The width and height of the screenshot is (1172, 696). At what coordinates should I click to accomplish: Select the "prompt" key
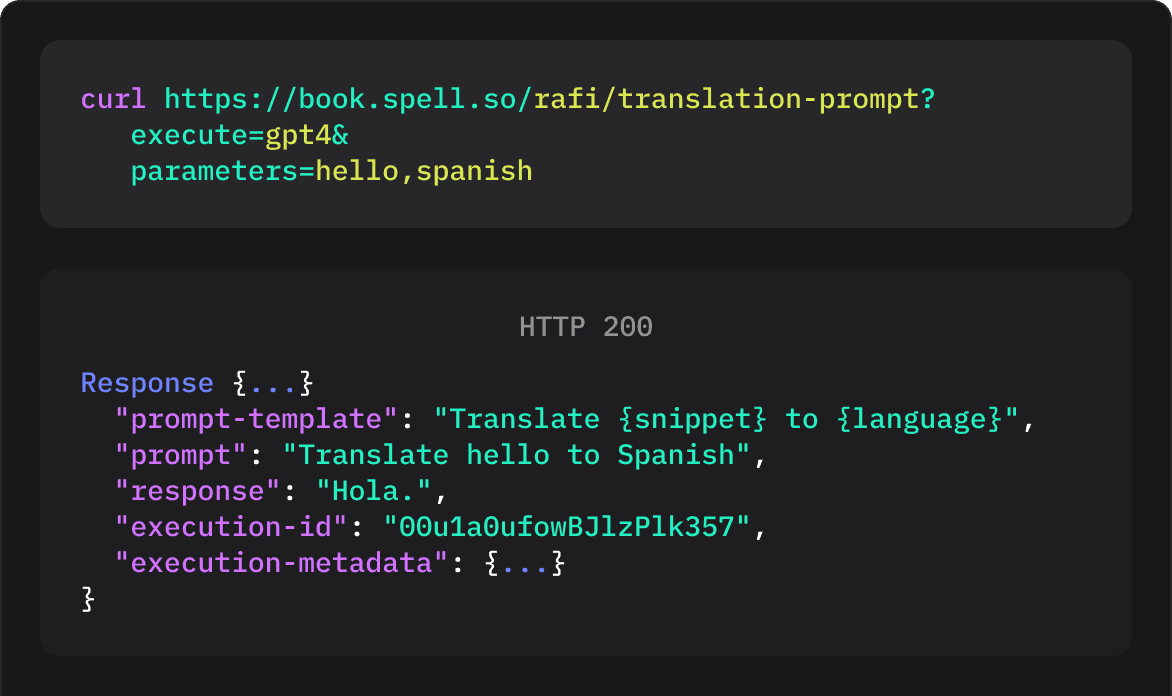click(180, 455)
